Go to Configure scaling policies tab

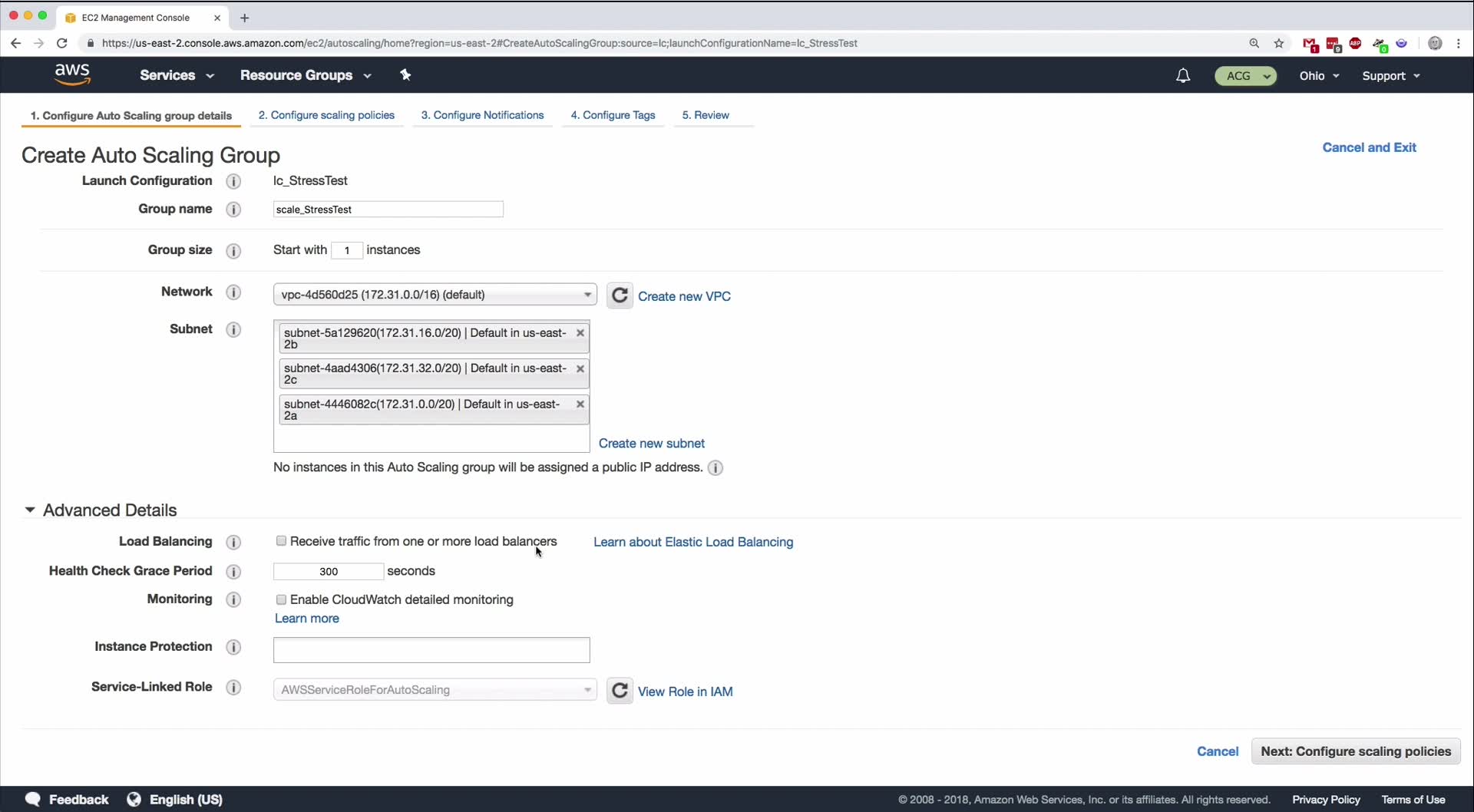coord(326,115)
